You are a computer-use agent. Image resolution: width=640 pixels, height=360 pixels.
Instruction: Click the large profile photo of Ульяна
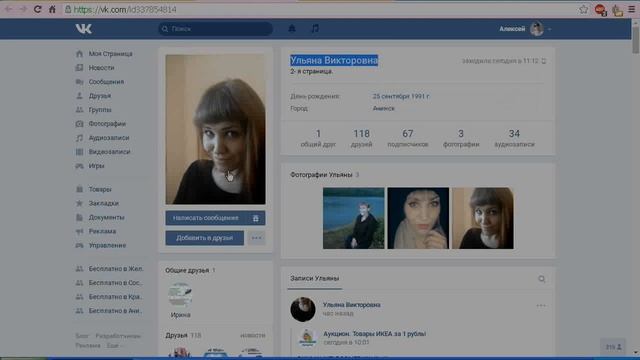click(x=216, y=129)
